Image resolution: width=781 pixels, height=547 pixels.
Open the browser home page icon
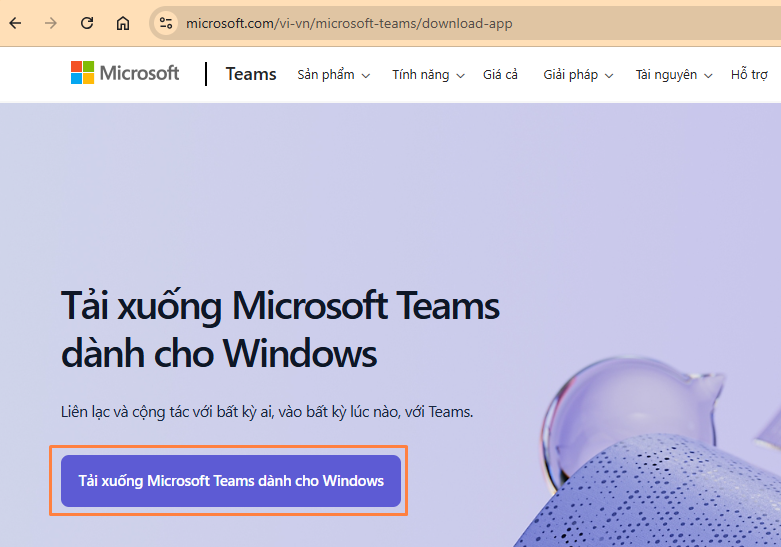[123, 23]
